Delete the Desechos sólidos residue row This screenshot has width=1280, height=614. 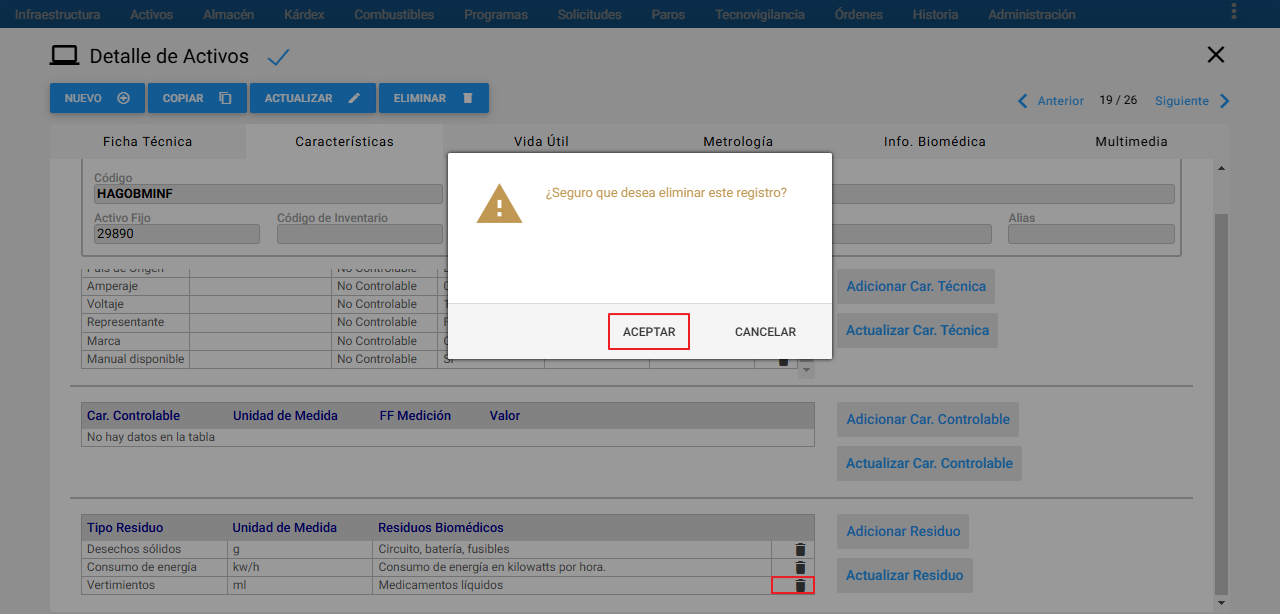point(800,549)
